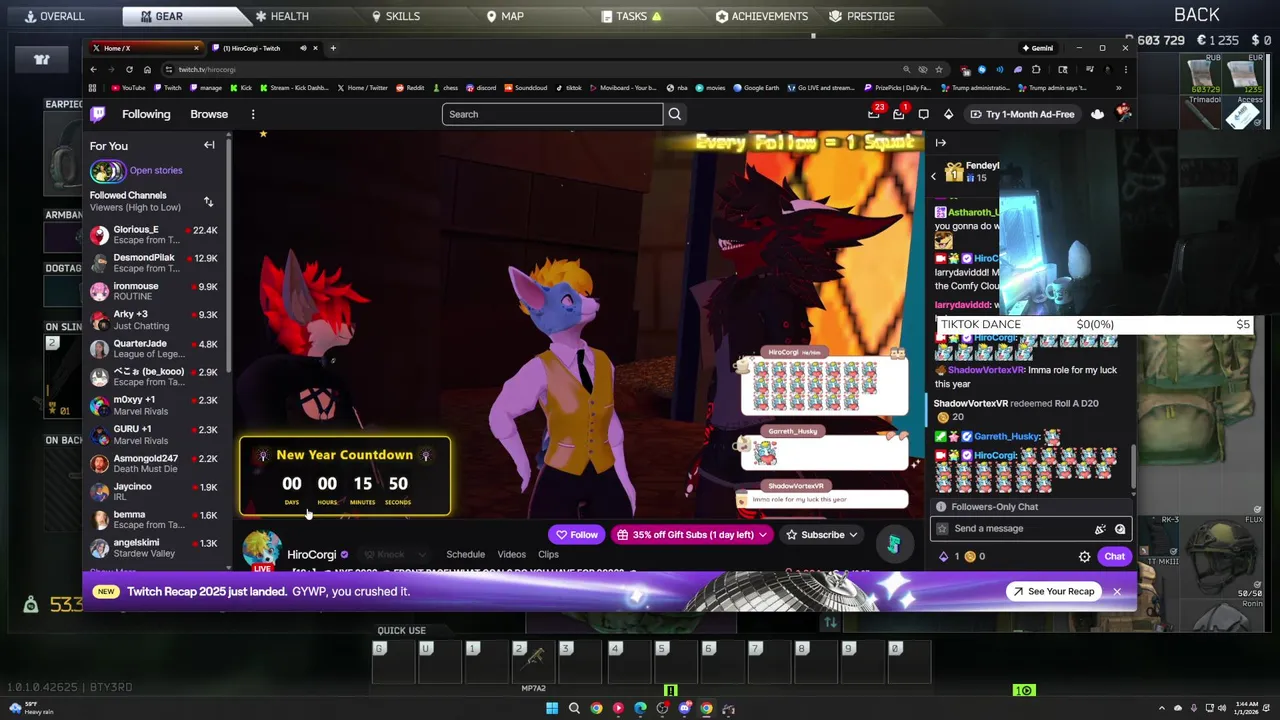1280x720 pixels.
Task: Open the channel Clips tab
Action: 548,555
